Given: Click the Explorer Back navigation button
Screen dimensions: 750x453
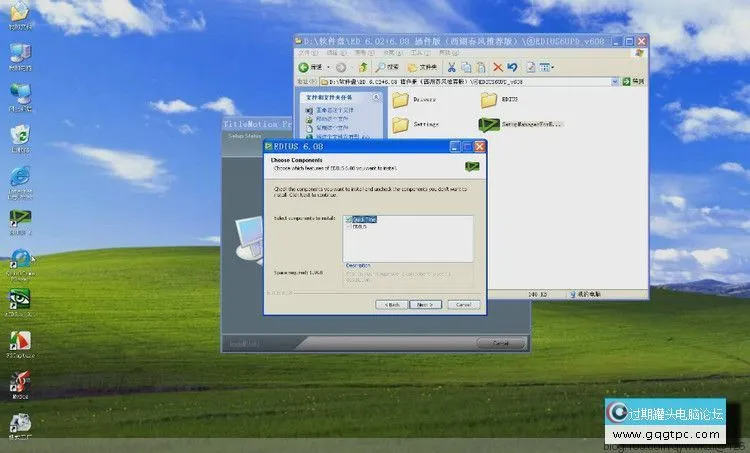Looking at the screenshot, I should pos(305,67).
